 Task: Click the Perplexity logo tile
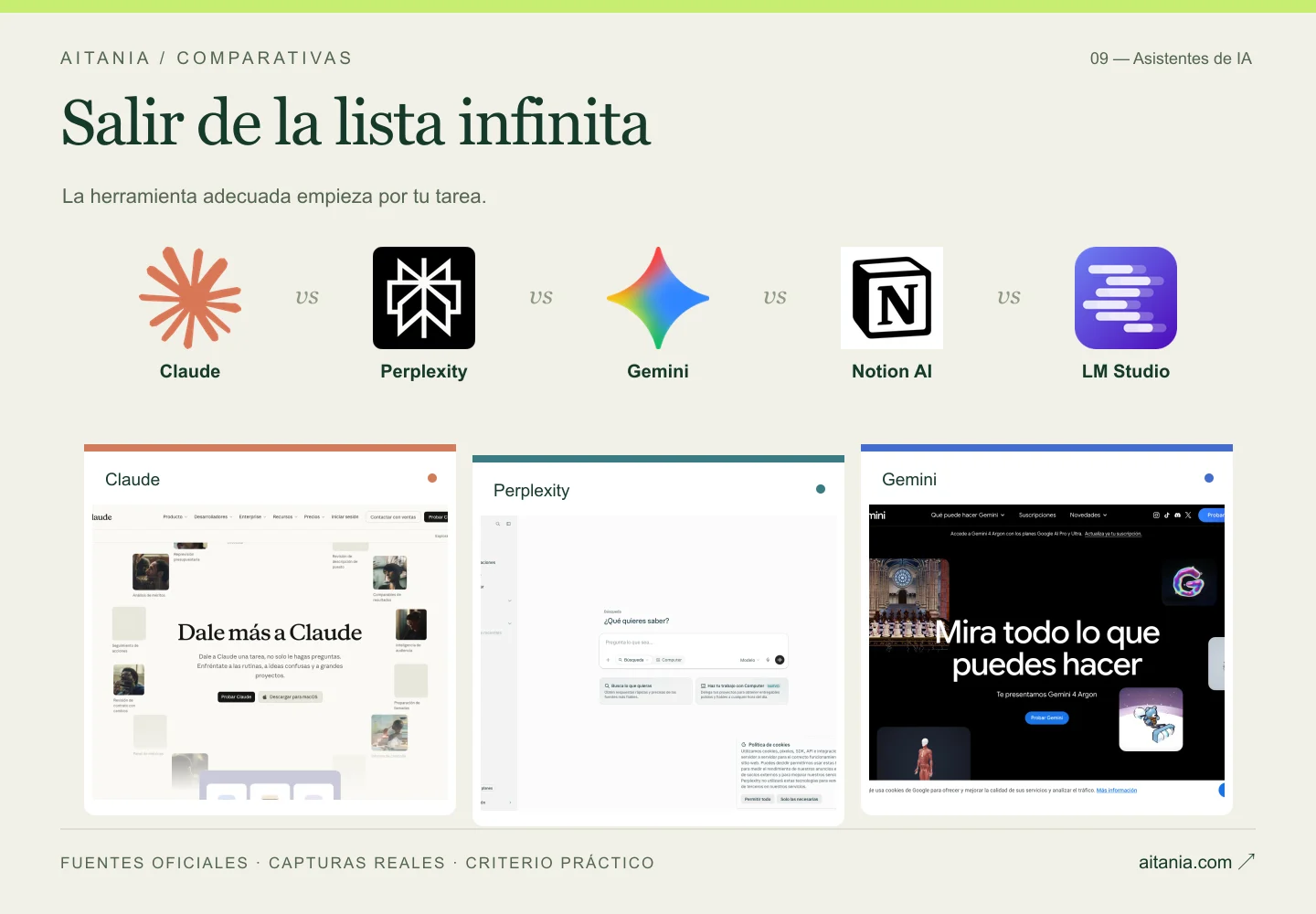click(424, 298)
